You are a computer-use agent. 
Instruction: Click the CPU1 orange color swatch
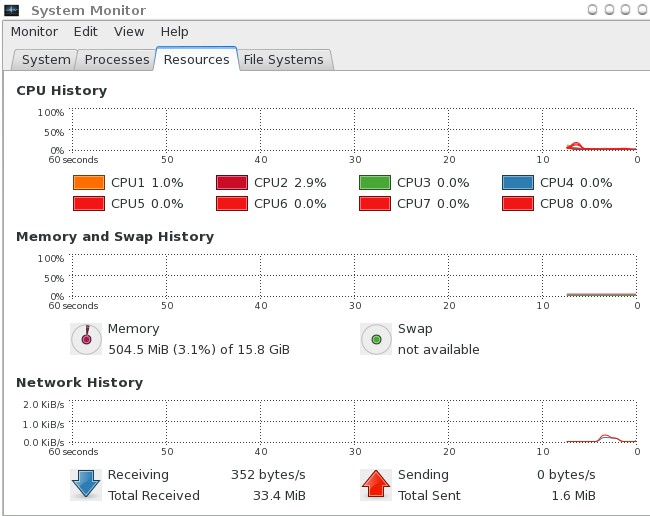89,182
